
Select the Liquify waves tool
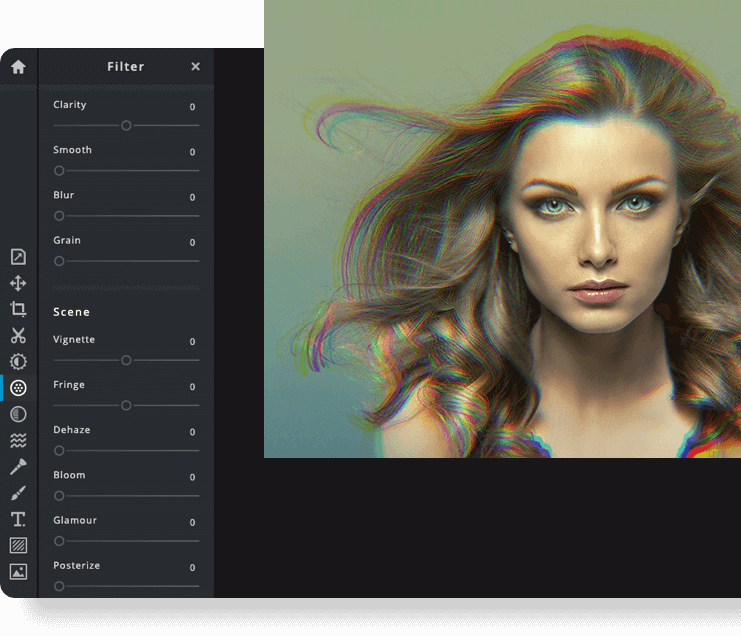click(18, 440)
